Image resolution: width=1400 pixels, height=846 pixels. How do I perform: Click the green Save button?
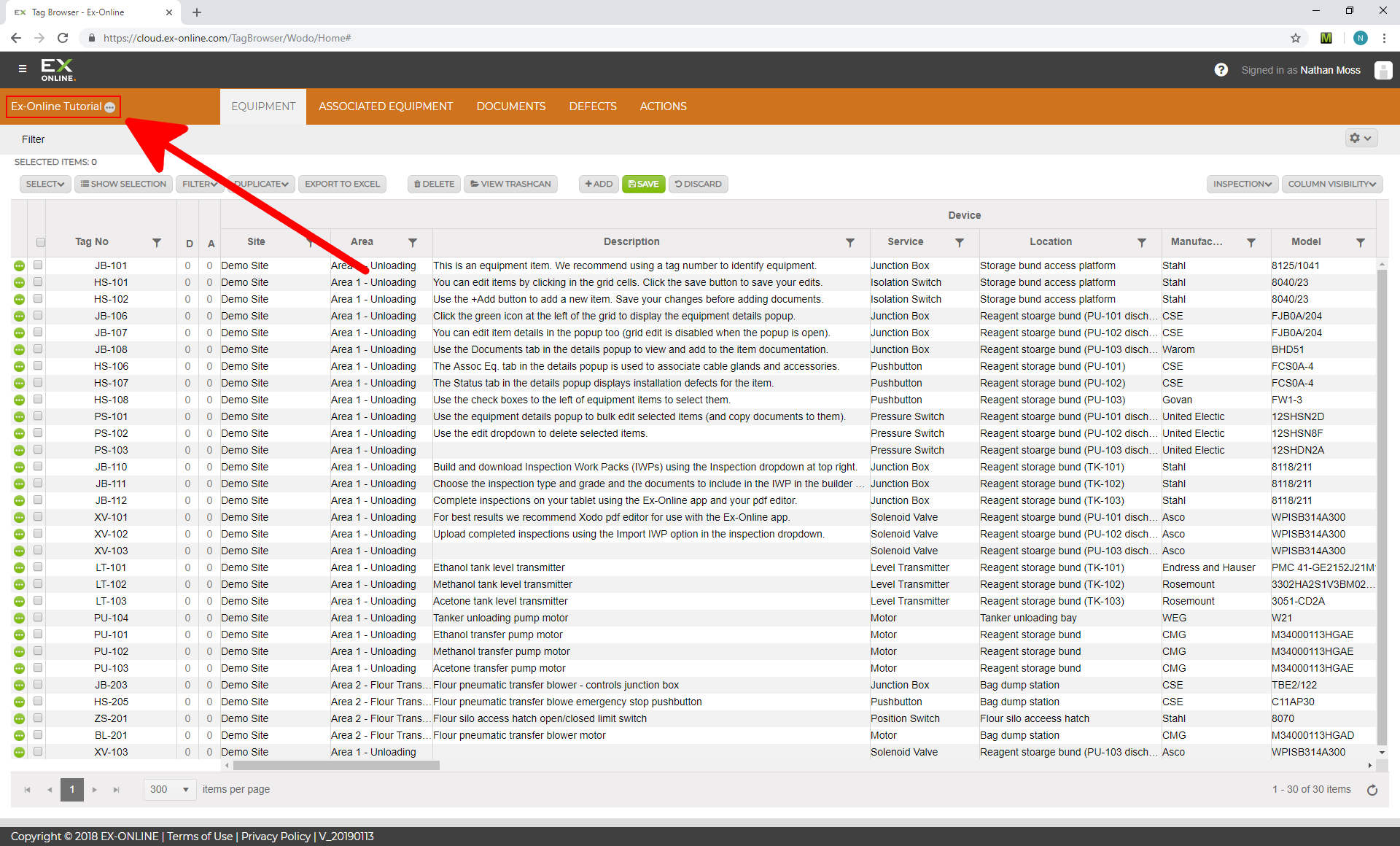[643, 184]
